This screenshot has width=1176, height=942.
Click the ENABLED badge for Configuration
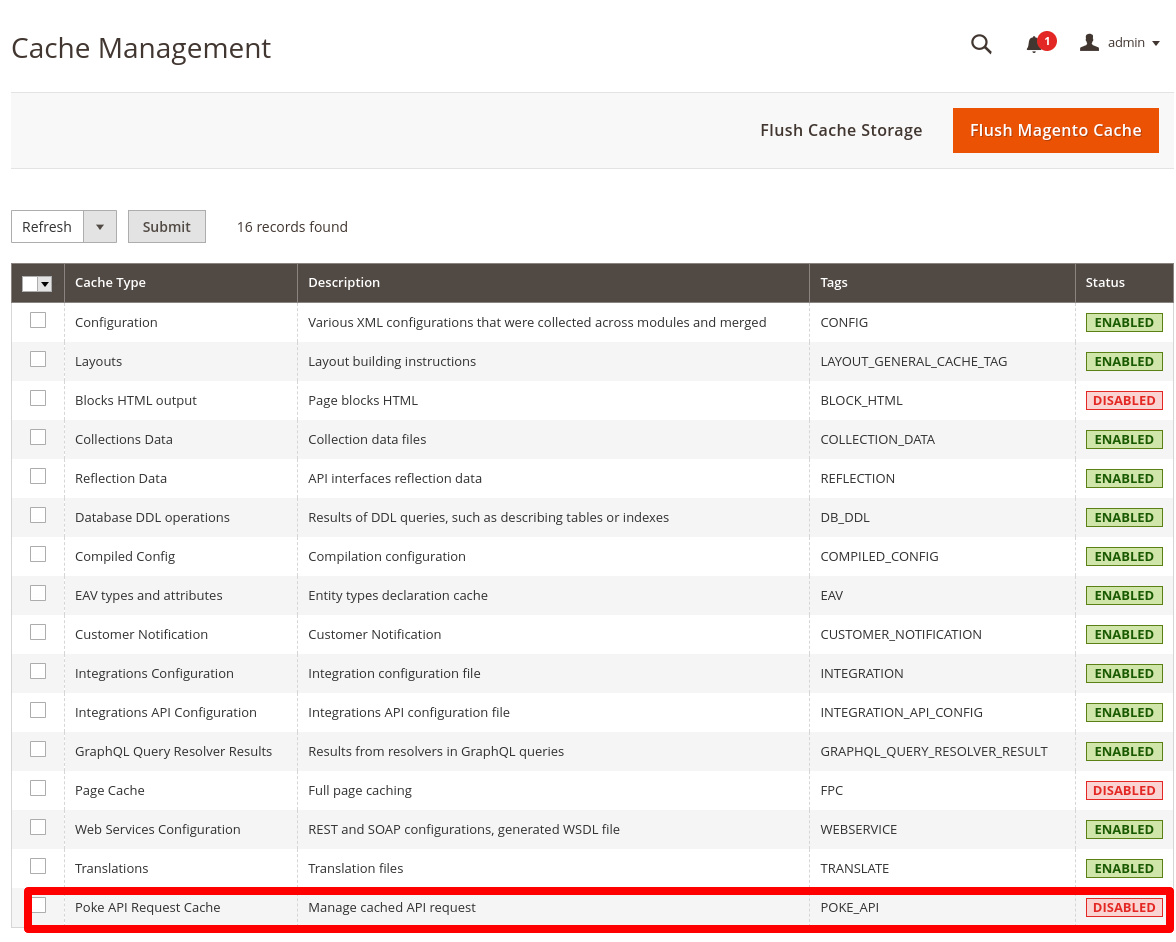pos(1124,322)
